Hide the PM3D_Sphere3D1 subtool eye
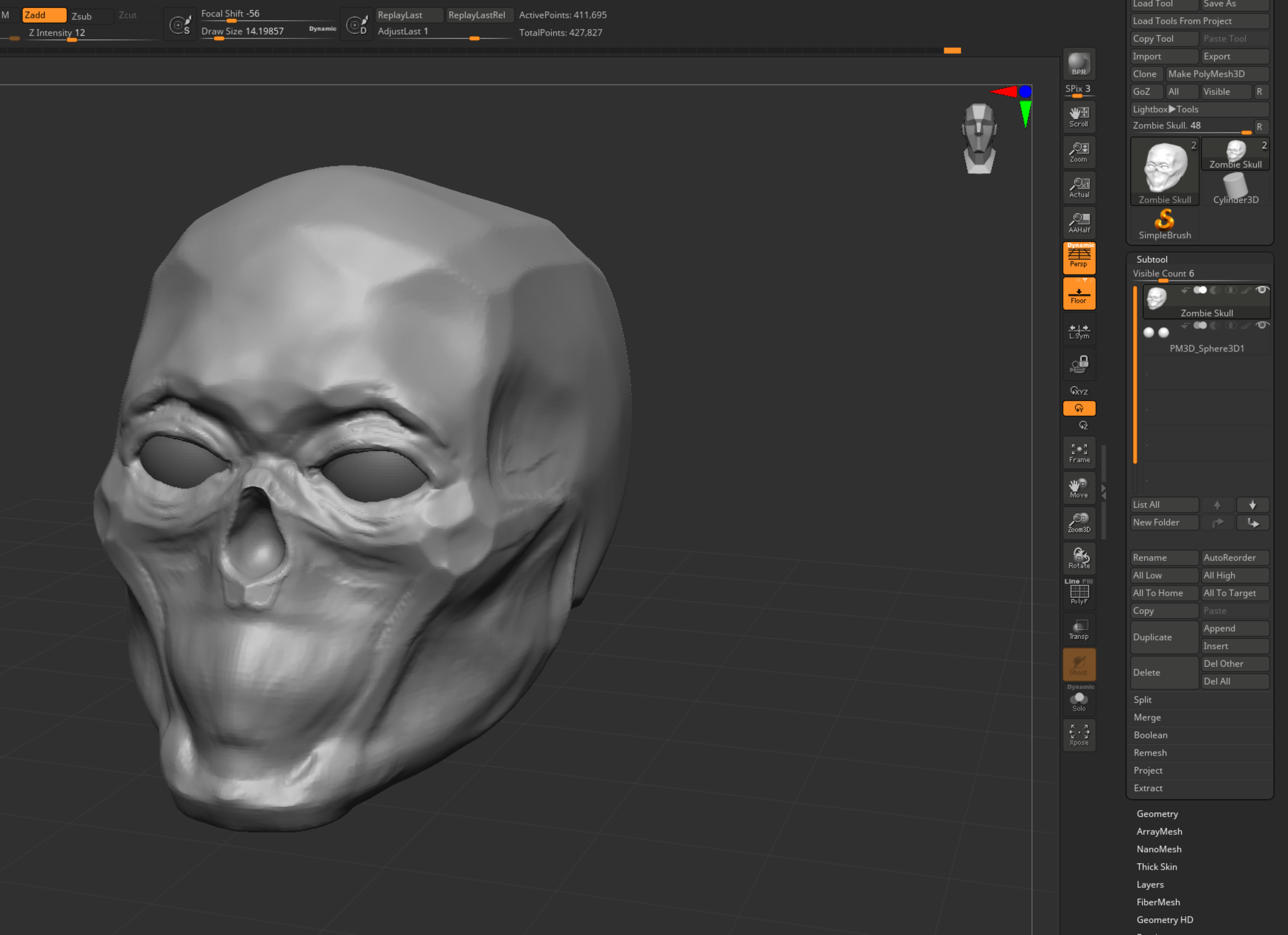 click(x=1262, y=325)
